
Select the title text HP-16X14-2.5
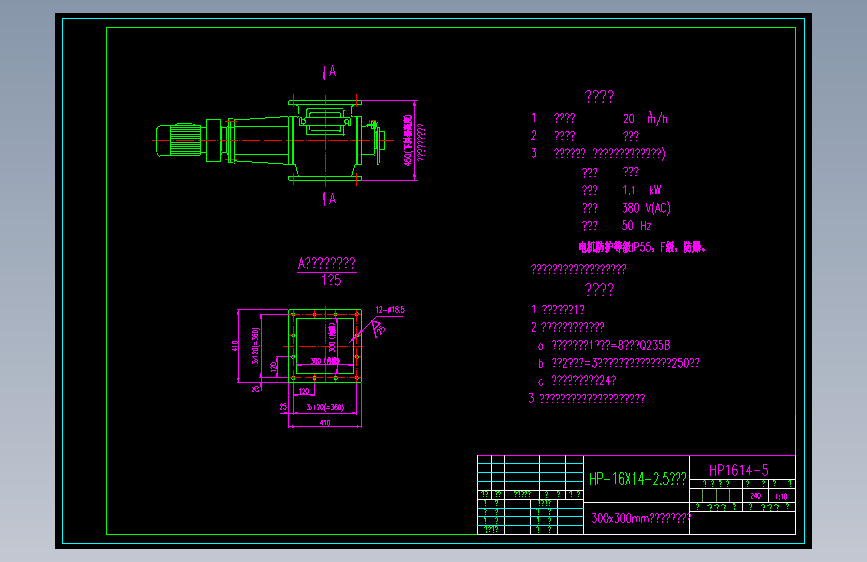[638, 479]
